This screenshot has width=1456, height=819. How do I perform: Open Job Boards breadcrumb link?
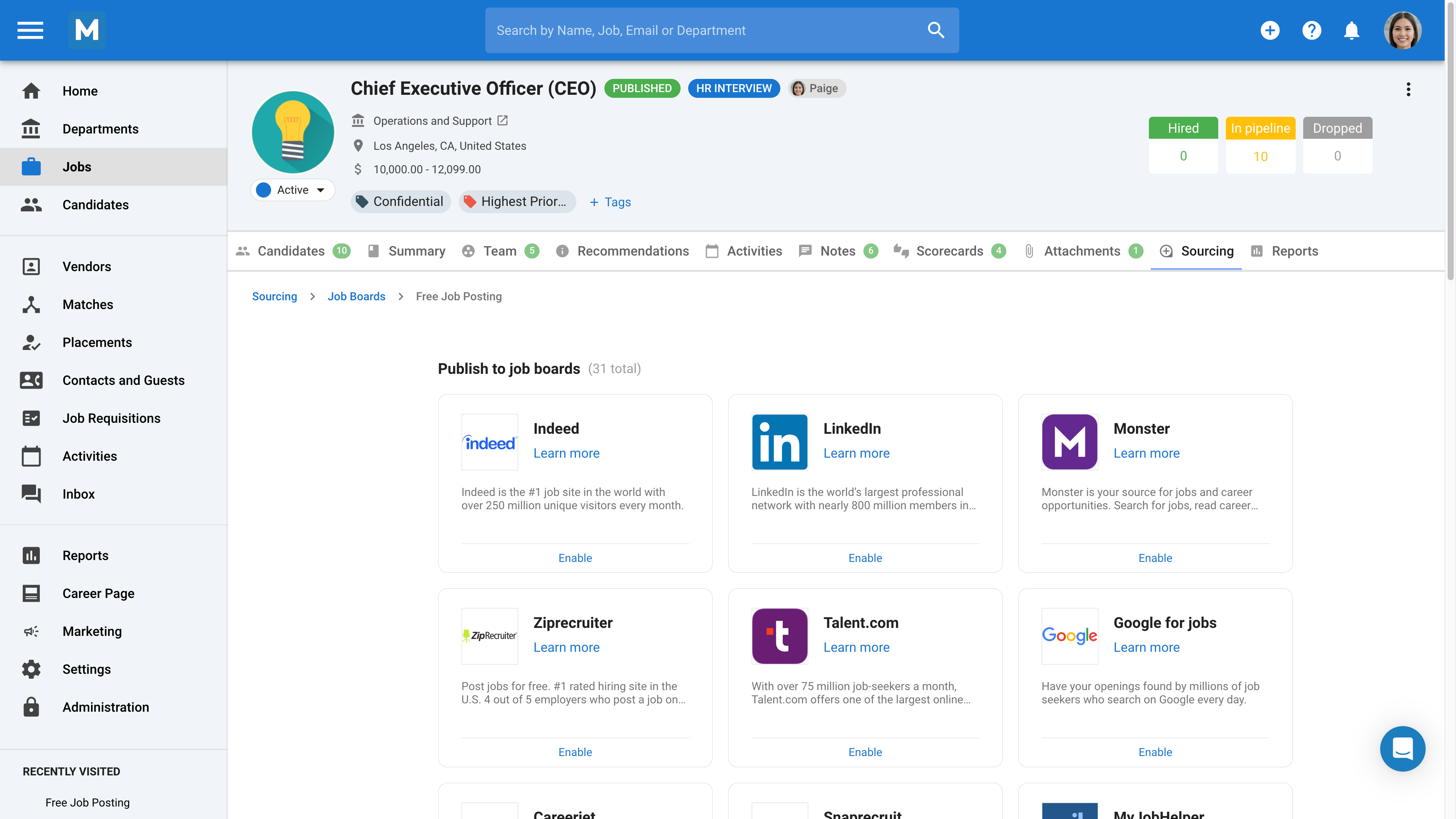356,296
